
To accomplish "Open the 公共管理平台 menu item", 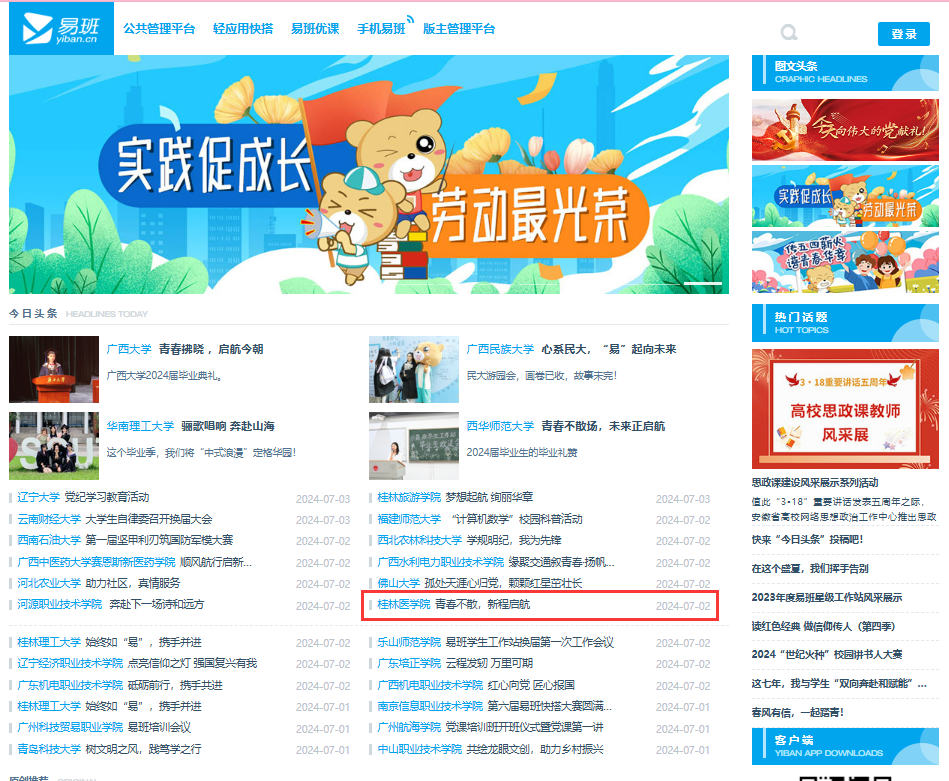I will click(x=159, y=29).
